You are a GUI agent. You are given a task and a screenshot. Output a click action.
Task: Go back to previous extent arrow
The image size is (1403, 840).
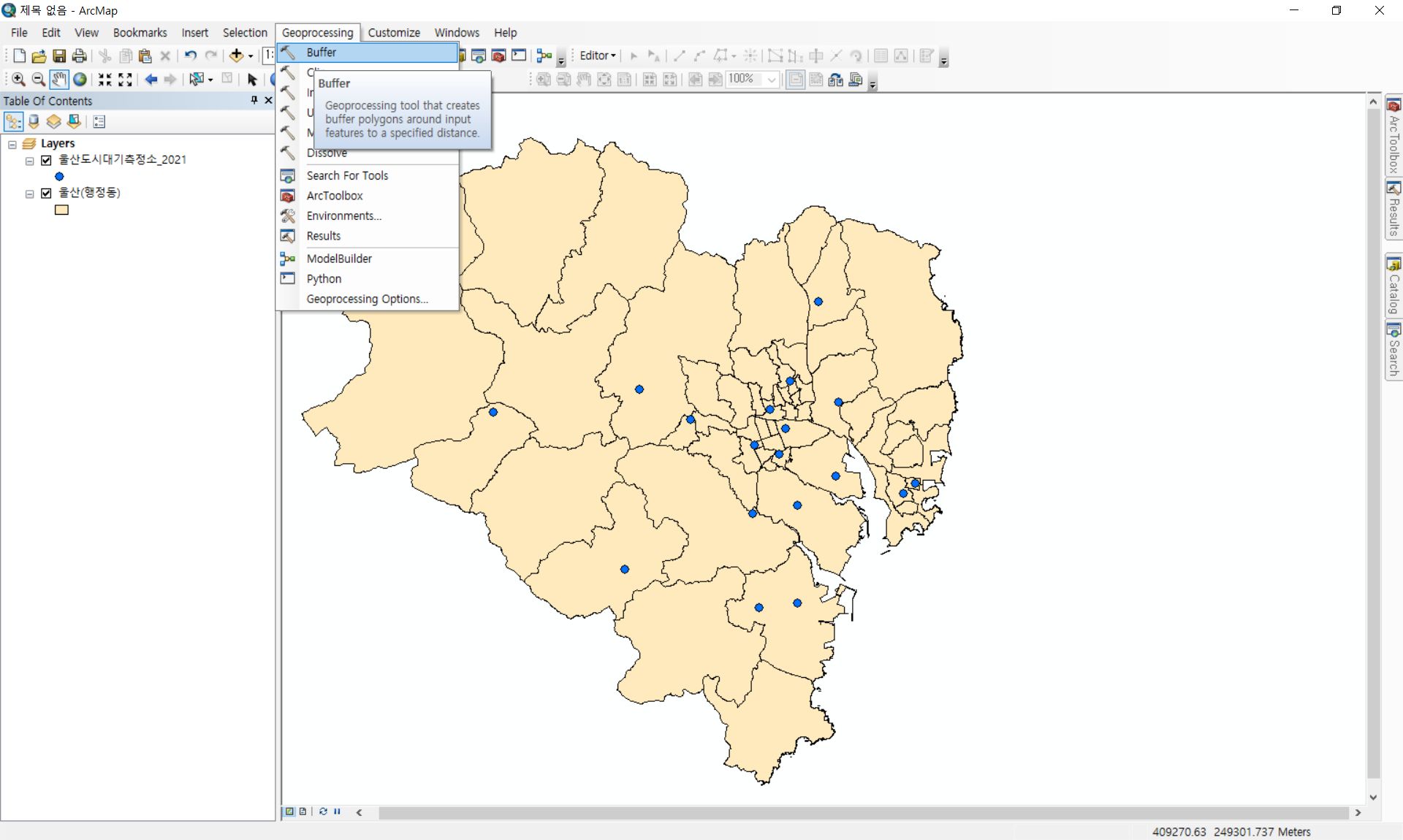point(151,79)
